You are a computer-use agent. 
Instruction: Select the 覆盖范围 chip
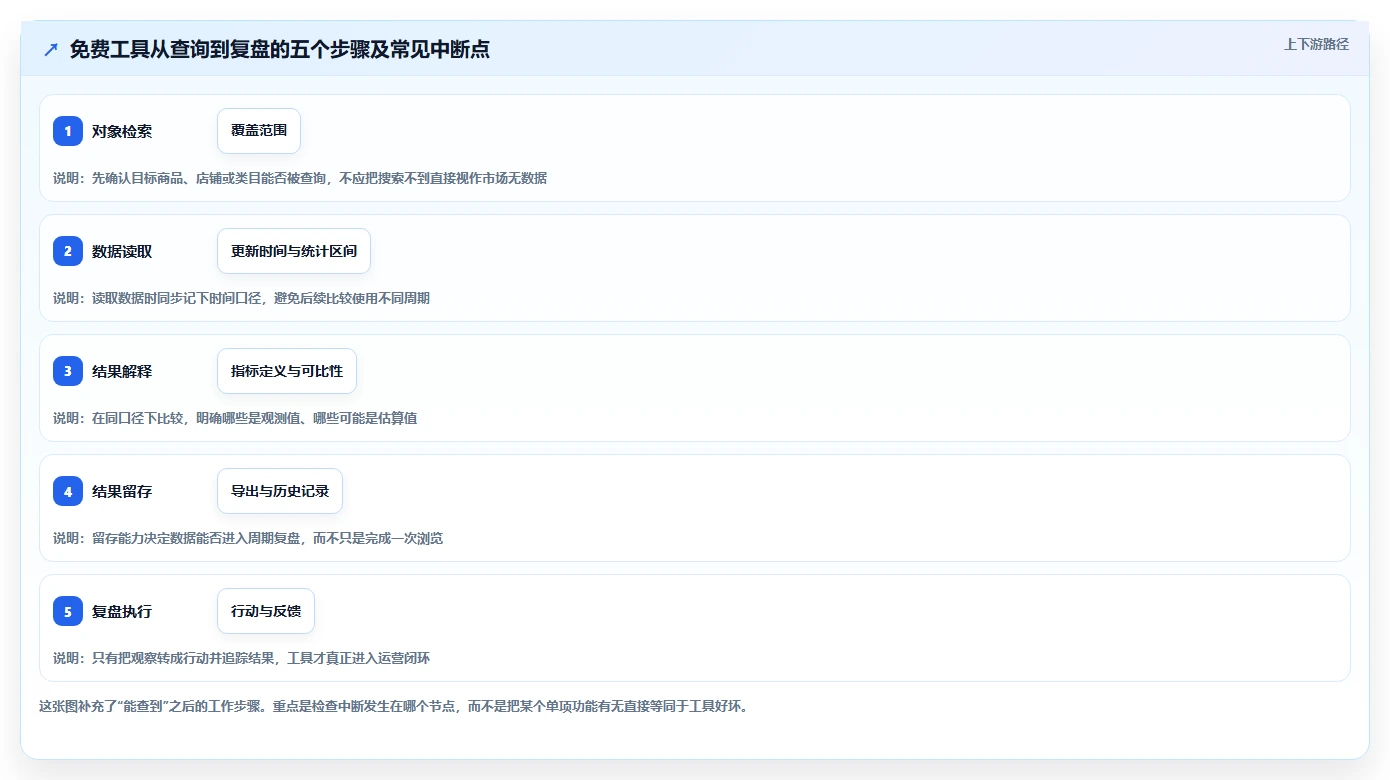pyautogui.click(x=259, y=131)
